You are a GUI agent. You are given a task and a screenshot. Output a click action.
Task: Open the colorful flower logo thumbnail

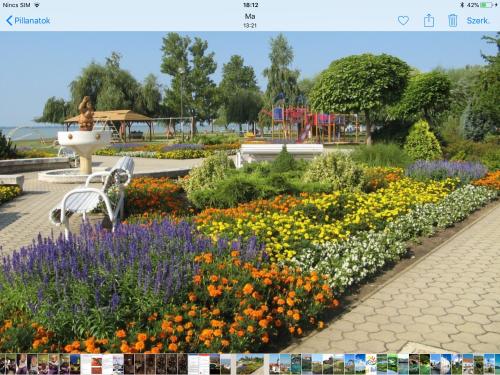click(x=371, y=364)
